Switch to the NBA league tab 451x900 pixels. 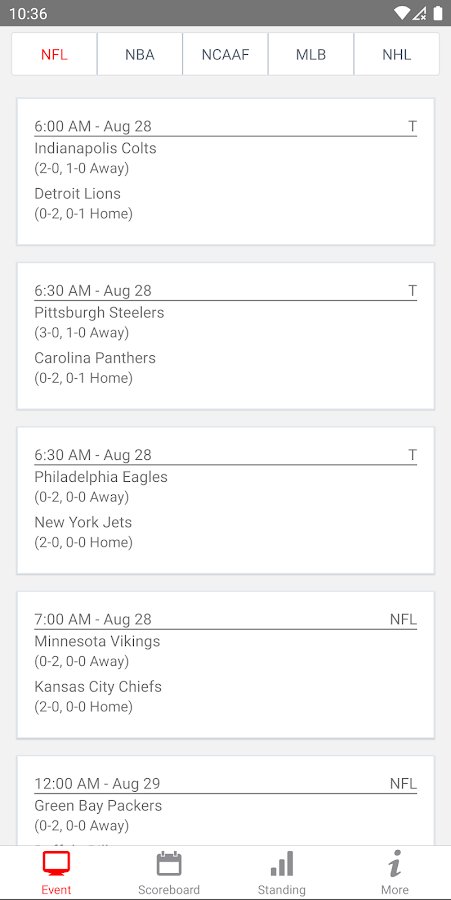[x=140, y=55]
